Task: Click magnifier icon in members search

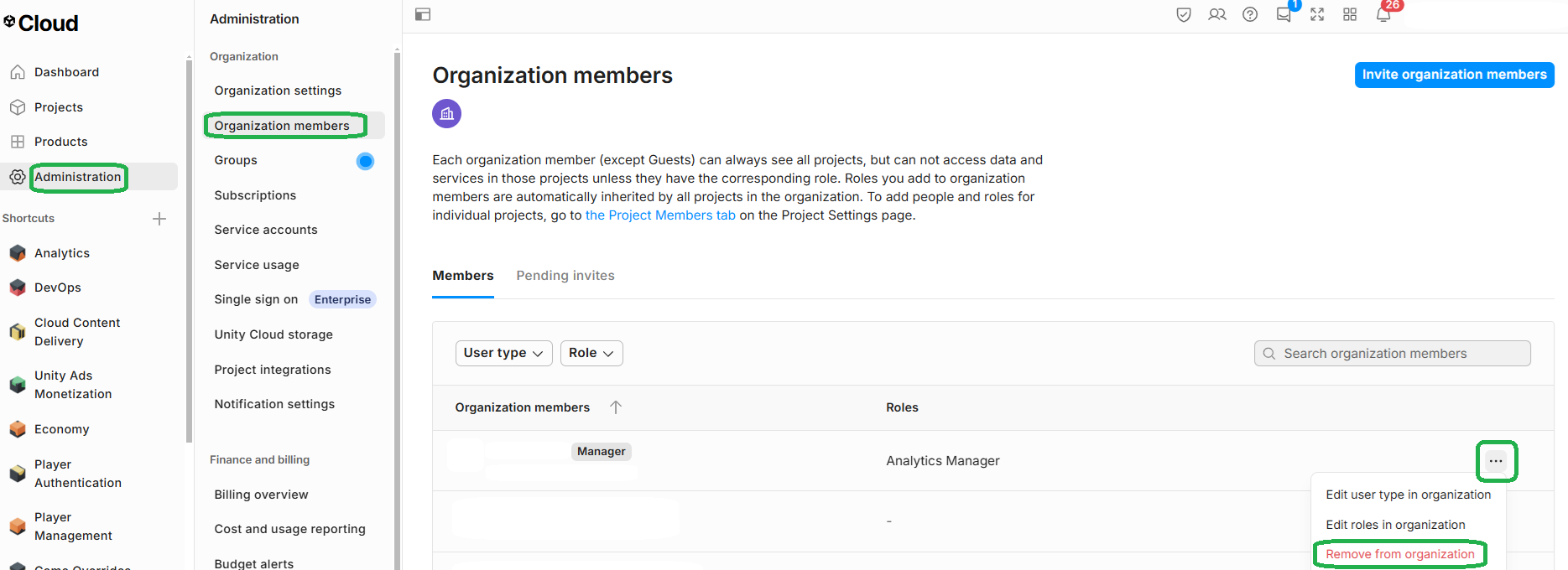Action: click(x=1269, y=354)
